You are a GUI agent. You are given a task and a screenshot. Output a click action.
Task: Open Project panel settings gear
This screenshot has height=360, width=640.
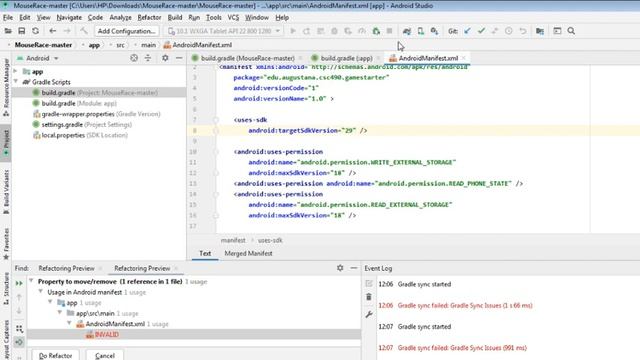pyautogui.click(x=165, y=58)
